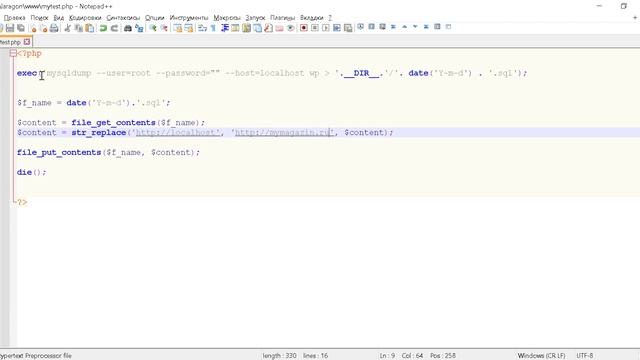The height and width of the screenshot is (360, 640).
Task: Click the document monitoring eye icon
Action: (x=291, y=28)
